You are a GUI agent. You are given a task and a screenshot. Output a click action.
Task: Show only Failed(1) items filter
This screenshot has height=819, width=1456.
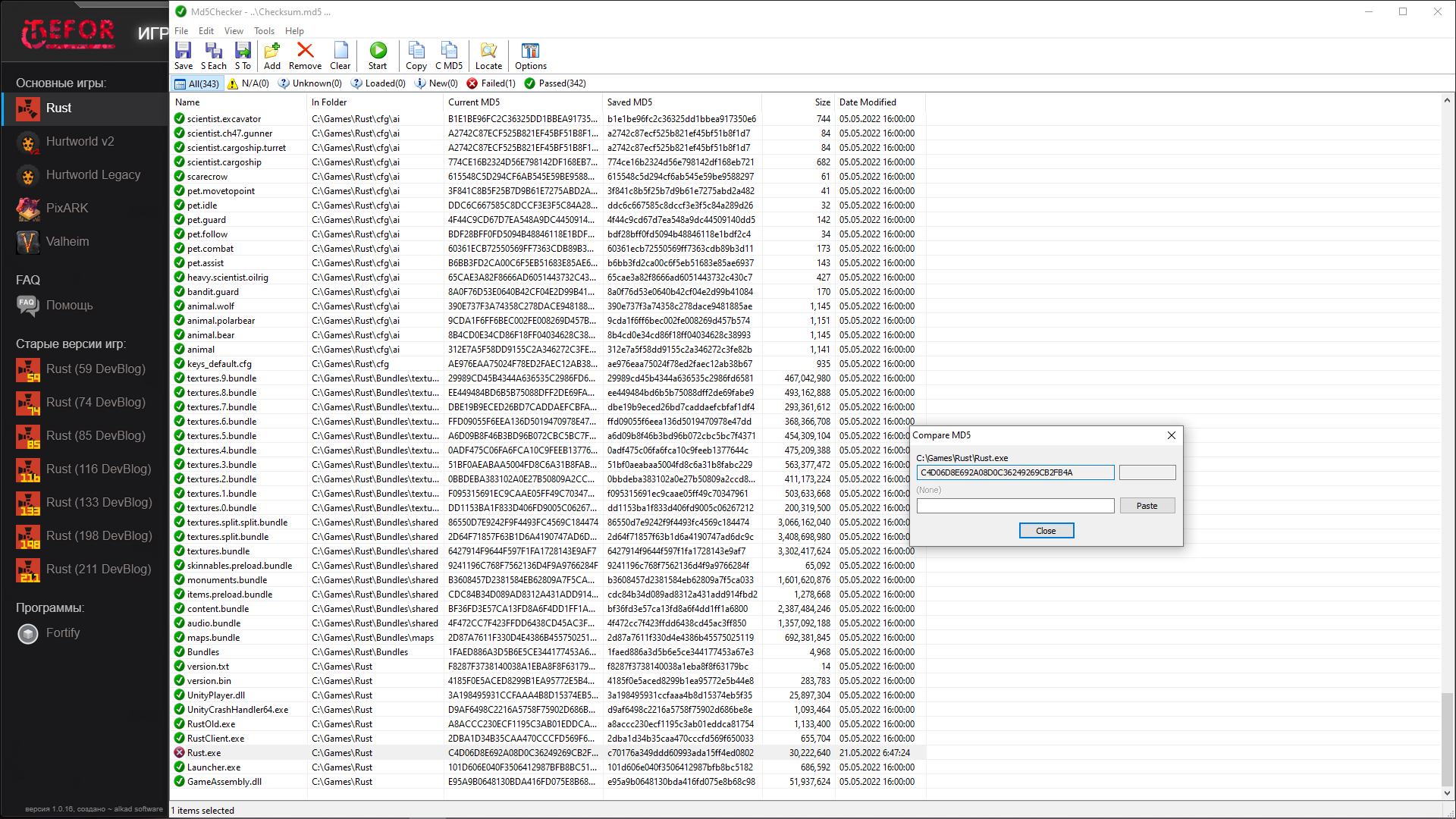click(x=491, y=83)
